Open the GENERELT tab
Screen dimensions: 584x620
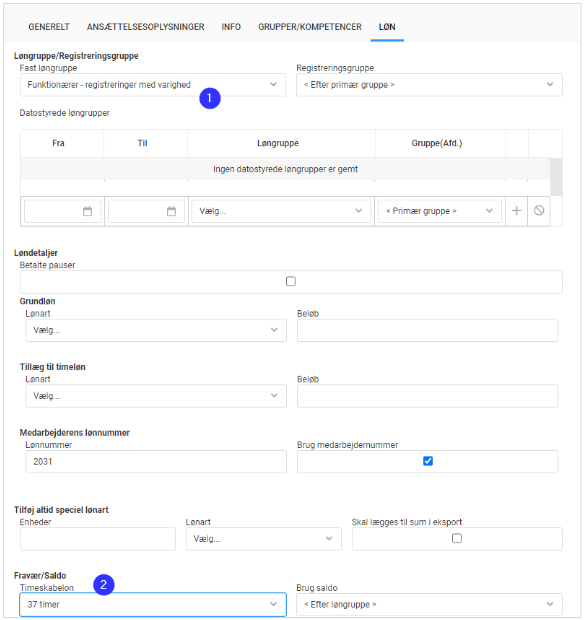[x=49, y=27]
